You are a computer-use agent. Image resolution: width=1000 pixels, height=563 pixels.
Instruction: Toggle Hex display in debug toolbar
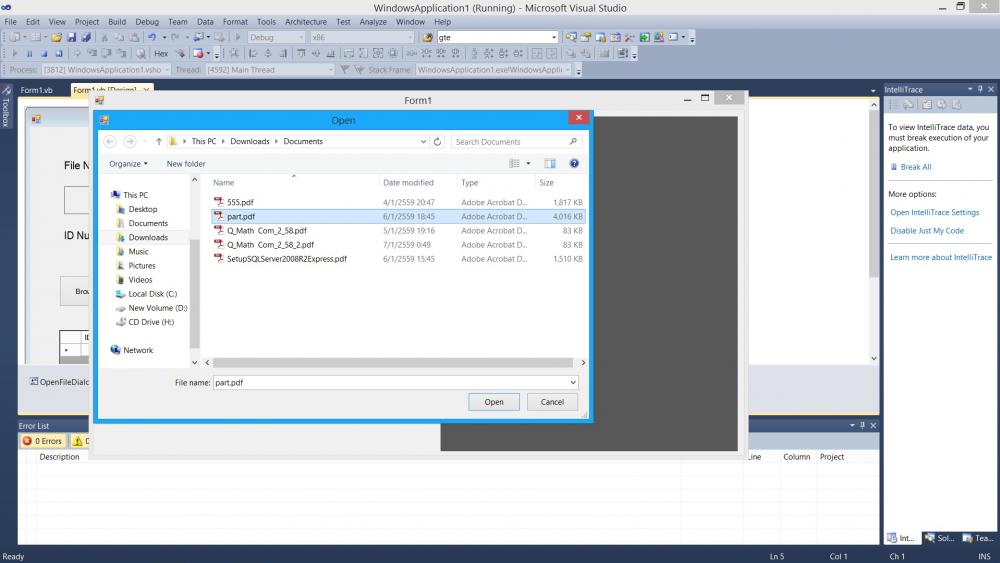click(x=161, y=54)
